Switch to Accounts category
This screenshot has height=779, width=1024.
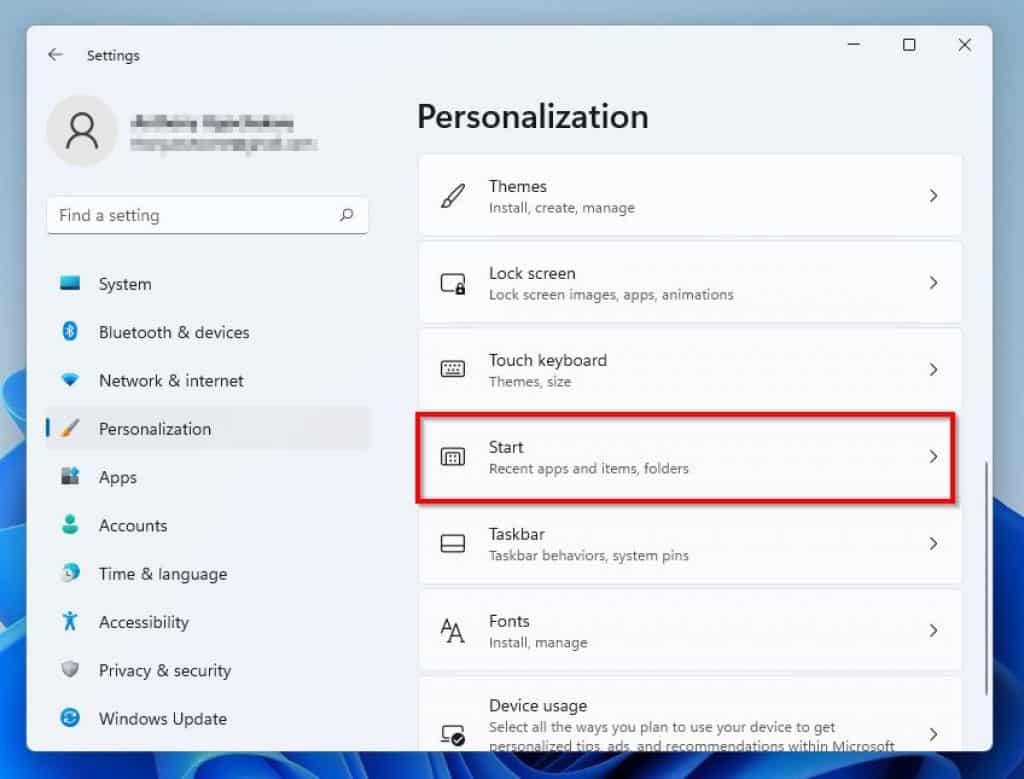point(207,525)
